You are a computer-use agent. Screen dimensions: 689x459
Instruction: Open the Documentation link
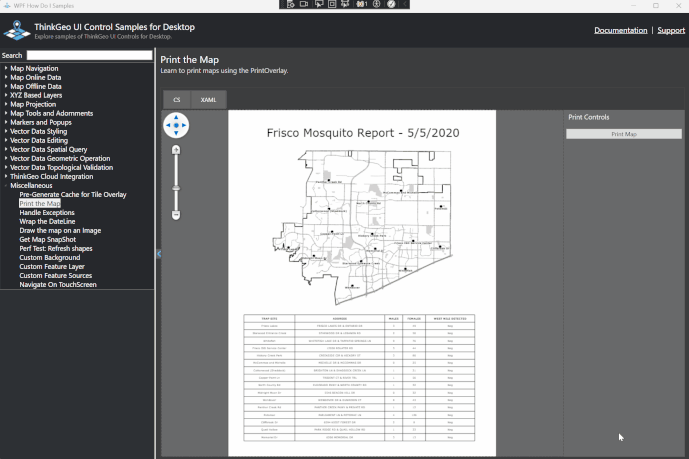[x=620, y=30]
